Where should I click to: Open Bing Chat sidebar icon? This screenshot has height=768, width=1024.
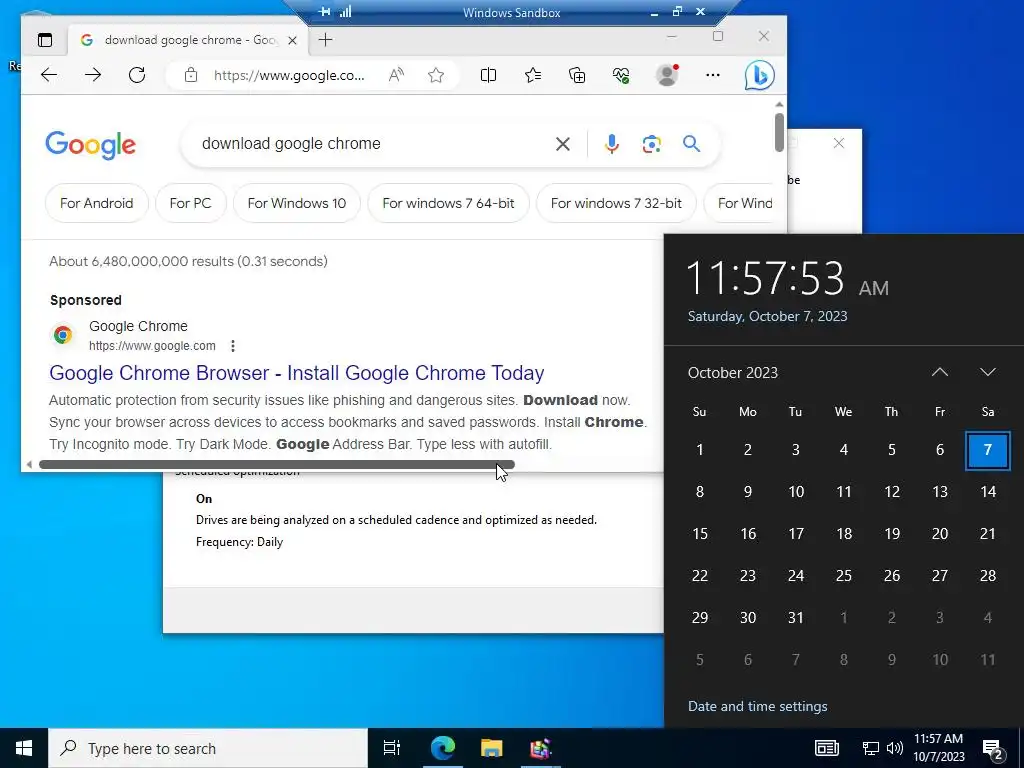(x=760, y=76)
